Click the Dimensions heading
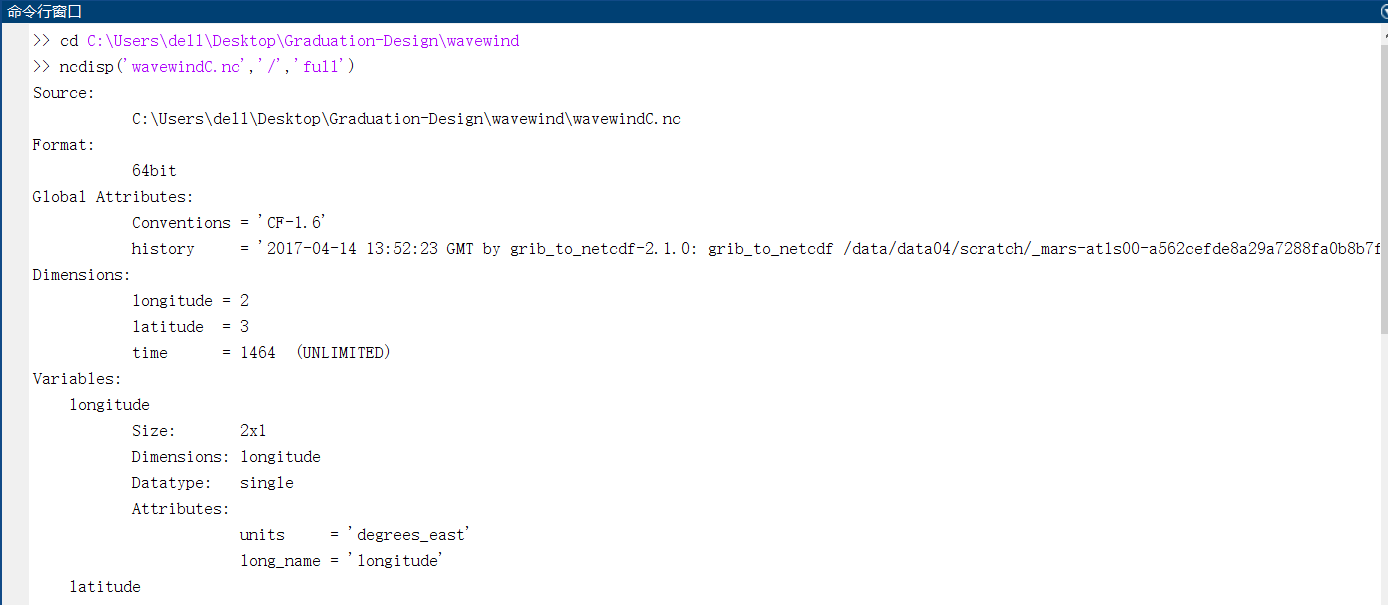This screenshot has height=605, width=1388. pos(82,275)
